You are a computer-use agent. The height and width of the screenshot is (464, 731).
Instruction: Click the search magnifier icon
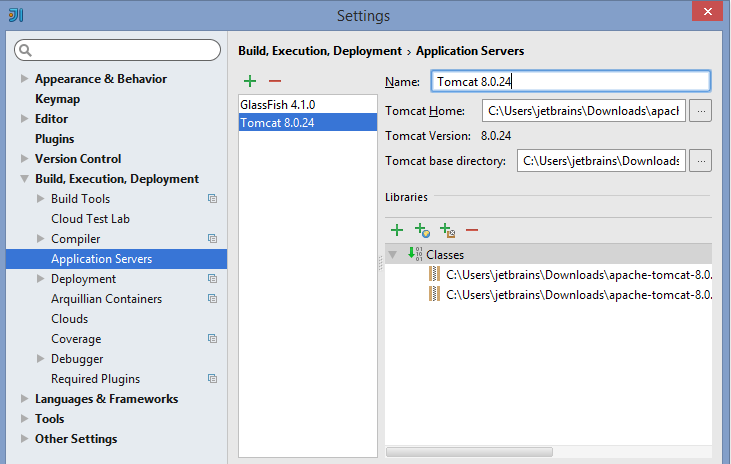(x=25, y=50)
